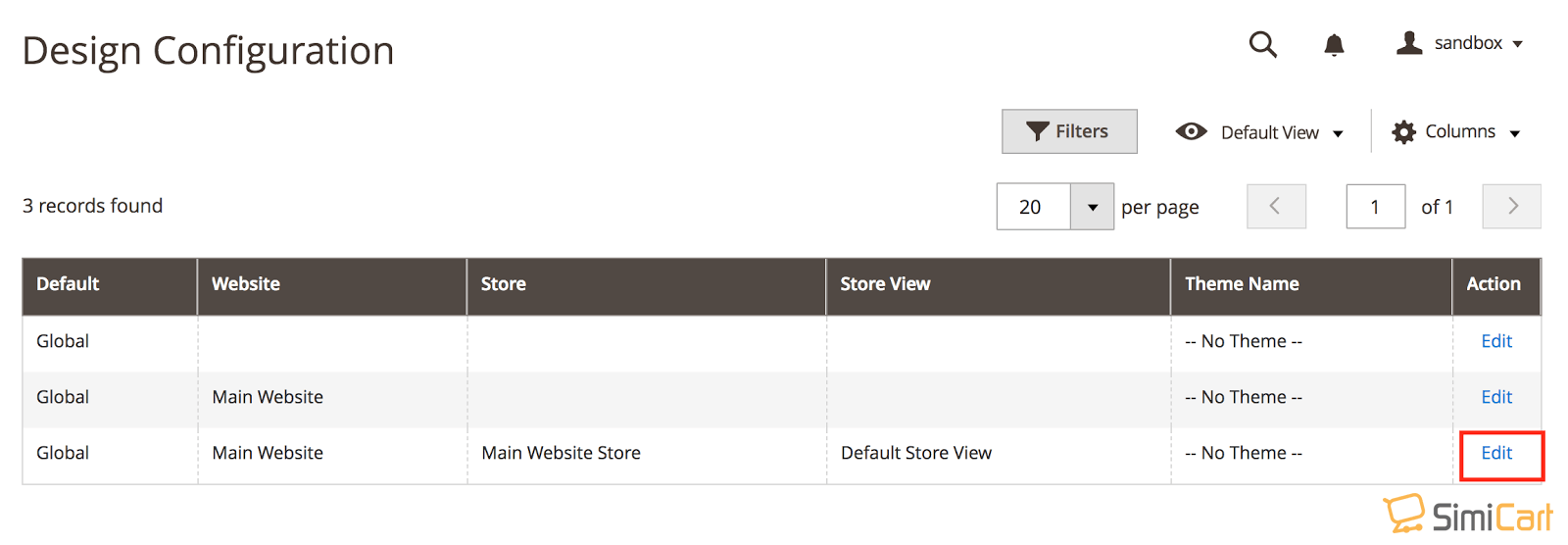Viewport: 1568px width, 545px height.
Task: Click the Columns gear icon
Action: [x=1403, y=132]
